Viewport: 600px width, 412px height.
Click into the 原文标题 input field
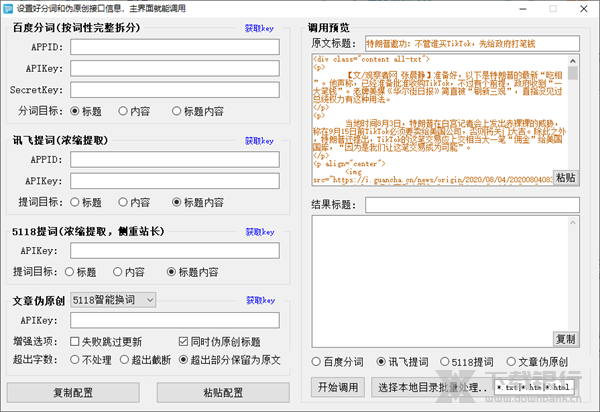click(x=472, y=44)
